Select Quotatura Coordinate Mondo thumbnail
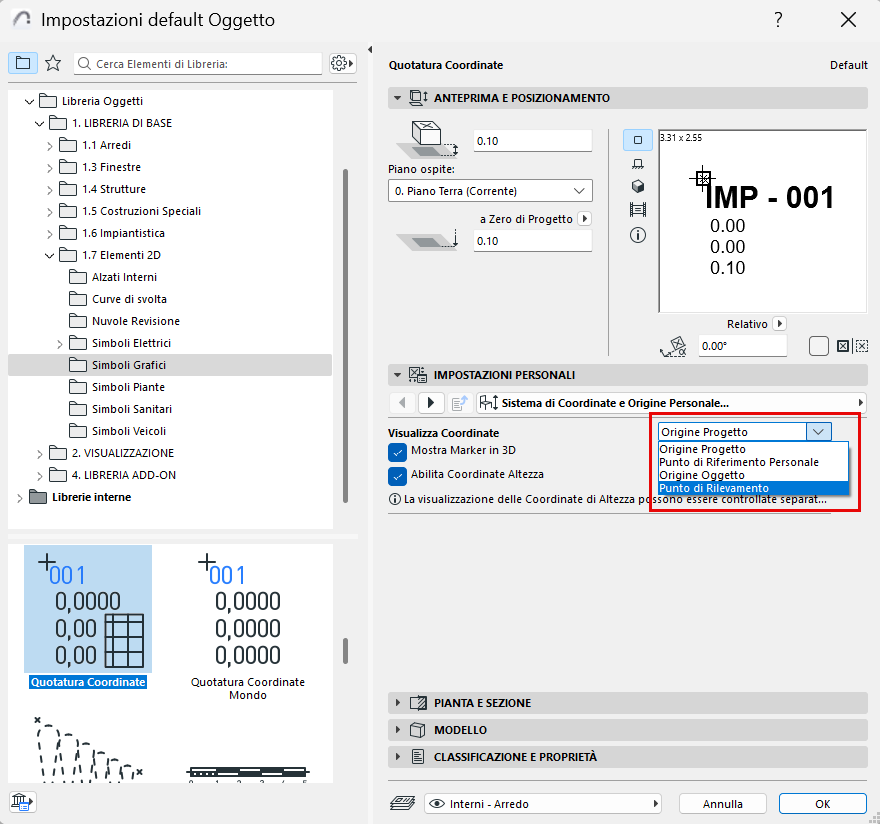Screen dimensions: 880x824 point(248,624)
